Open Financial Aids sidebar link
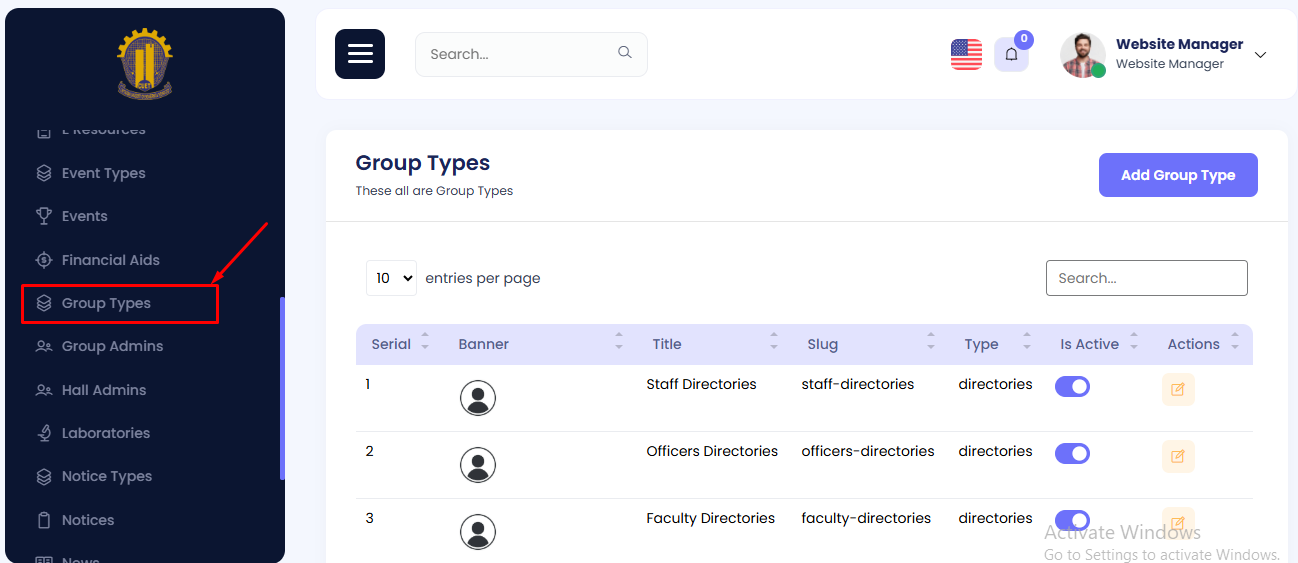 tap(110, 260)
